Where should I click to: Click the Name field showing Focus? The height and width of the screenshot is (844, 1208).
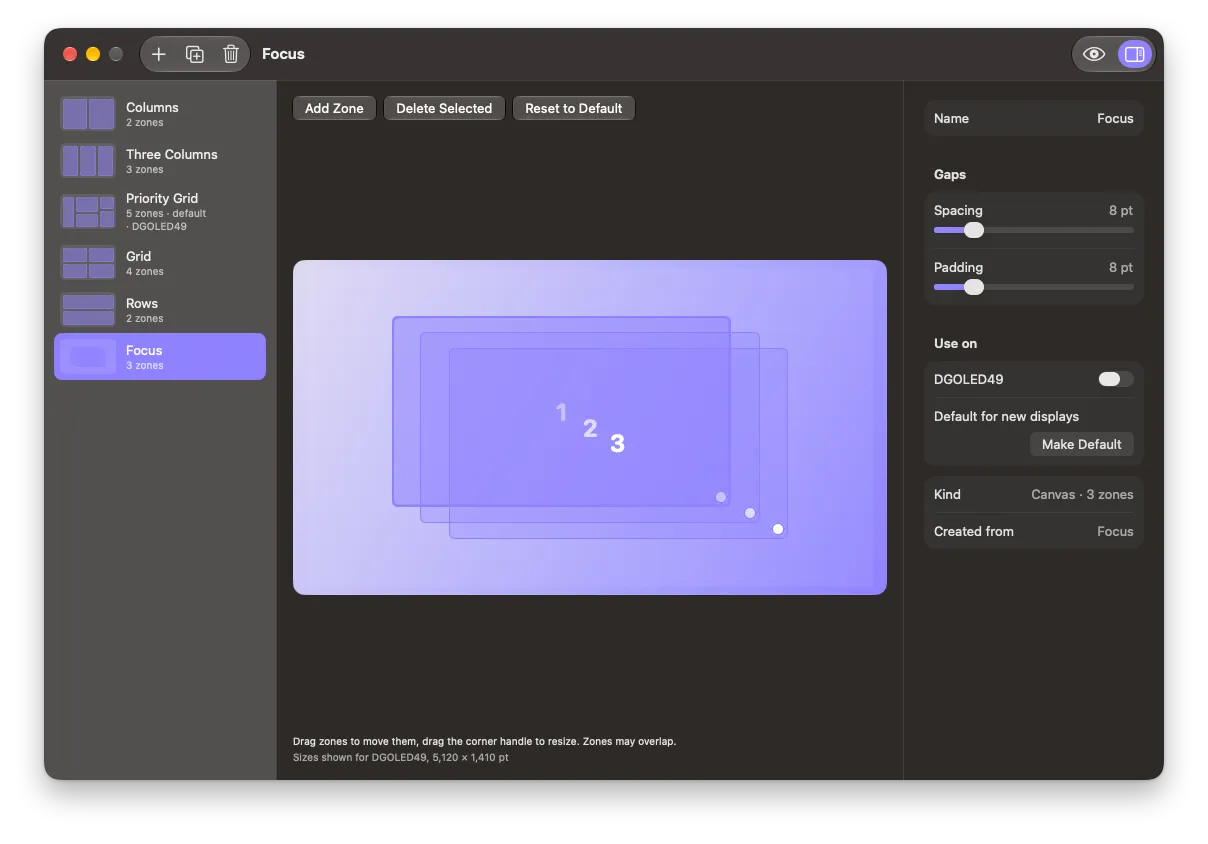(1034, 118)
